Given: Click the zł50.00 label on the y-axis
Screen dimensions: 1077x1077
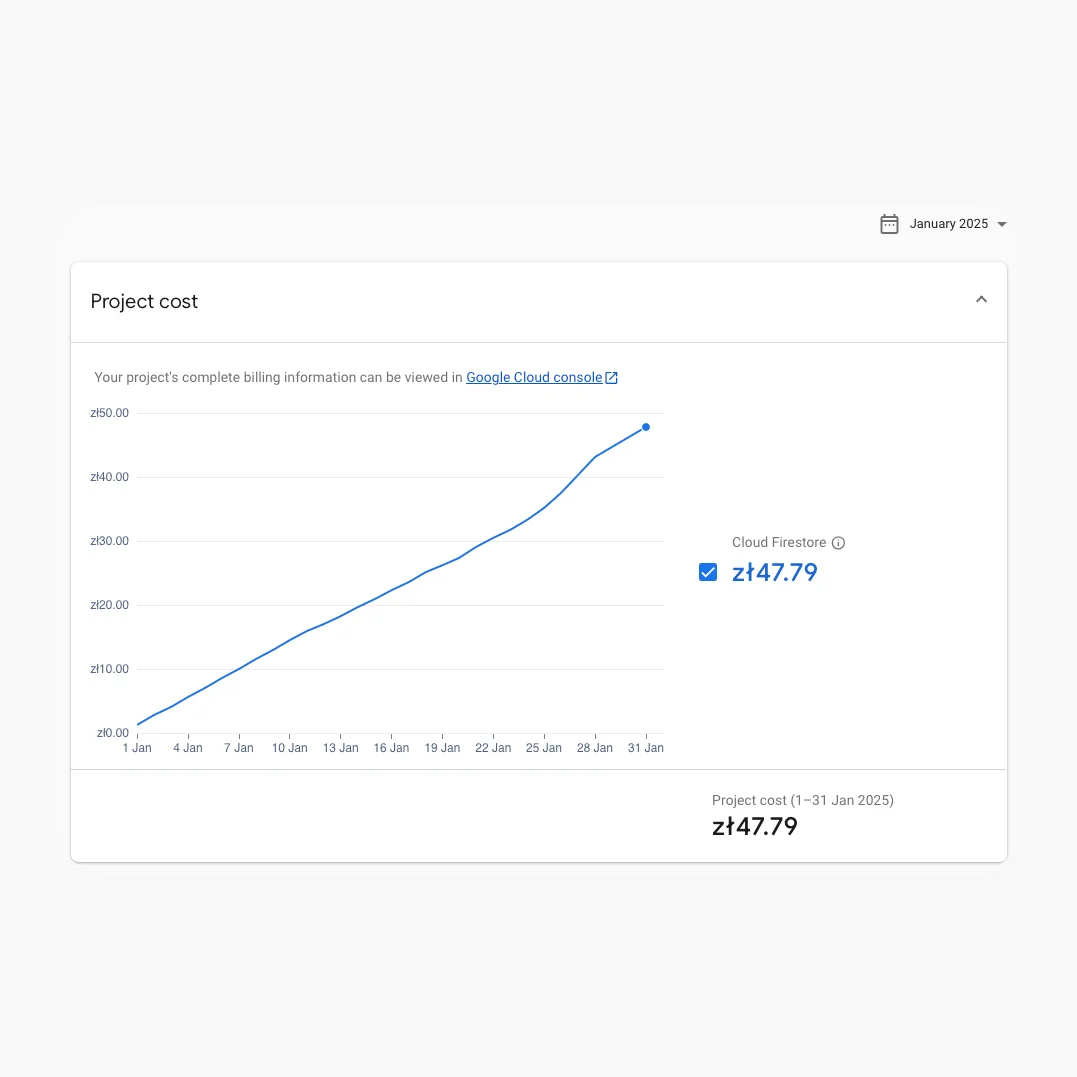Looking at the screenshot, I should click(109, 413).
